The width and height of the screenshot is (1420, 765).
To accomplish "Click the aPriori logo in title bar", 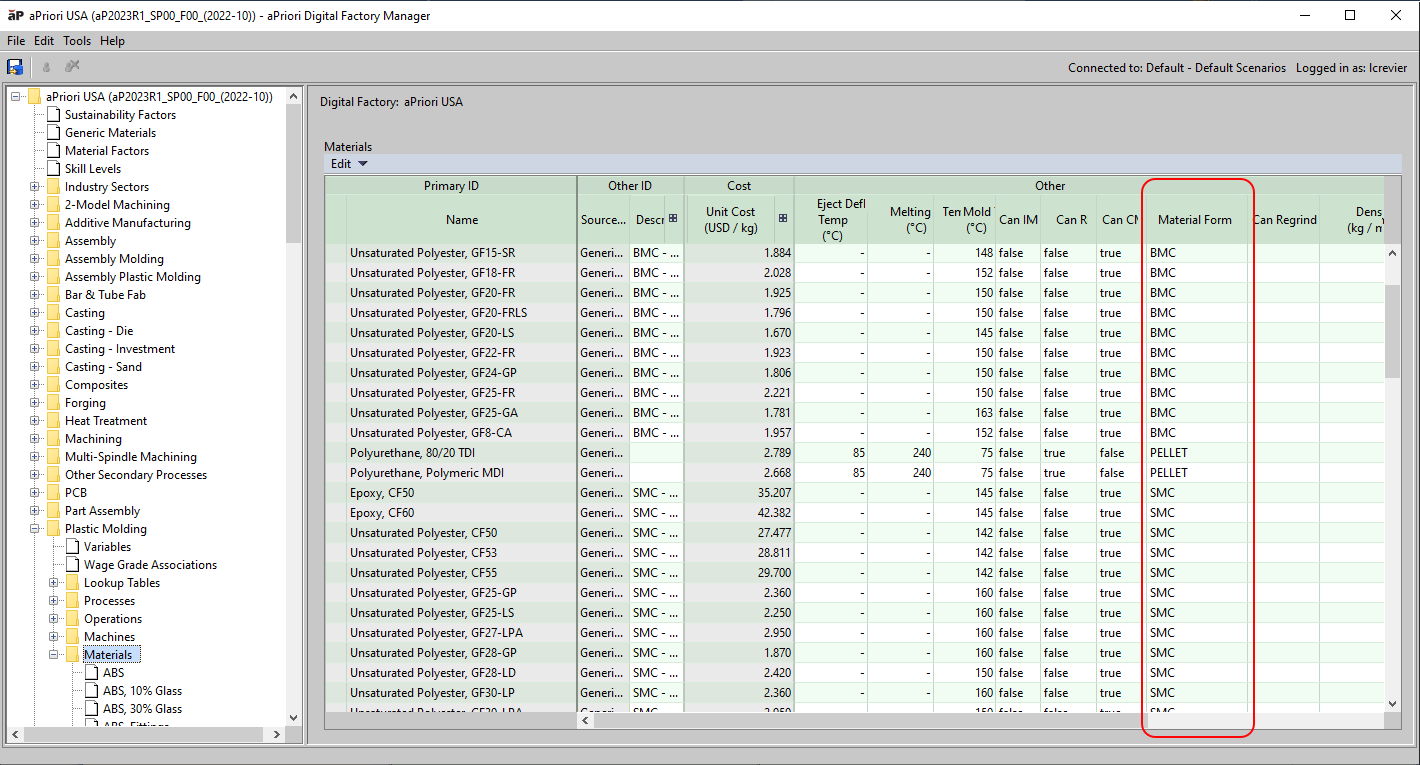I will [x=15, y=15].
